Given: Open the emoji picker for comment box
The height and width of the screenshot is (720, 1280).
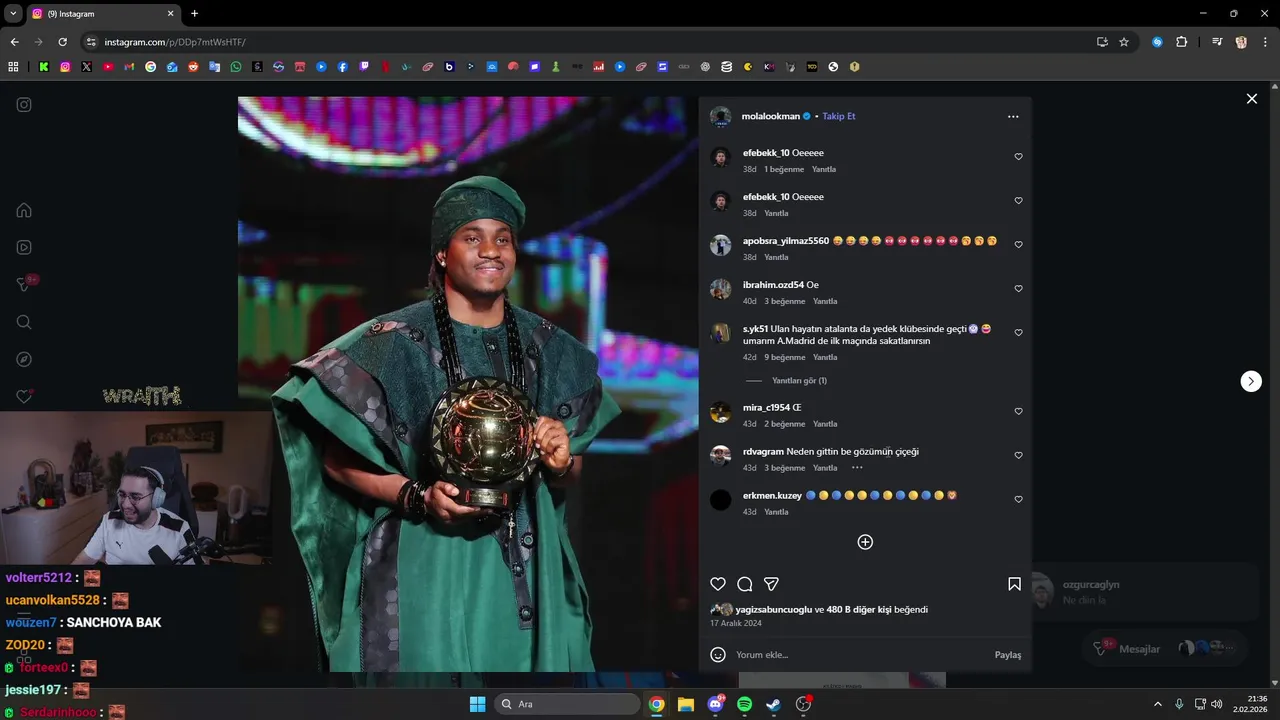Looking at the screenshot, I should pyautogui.click(x=717, y=655).
